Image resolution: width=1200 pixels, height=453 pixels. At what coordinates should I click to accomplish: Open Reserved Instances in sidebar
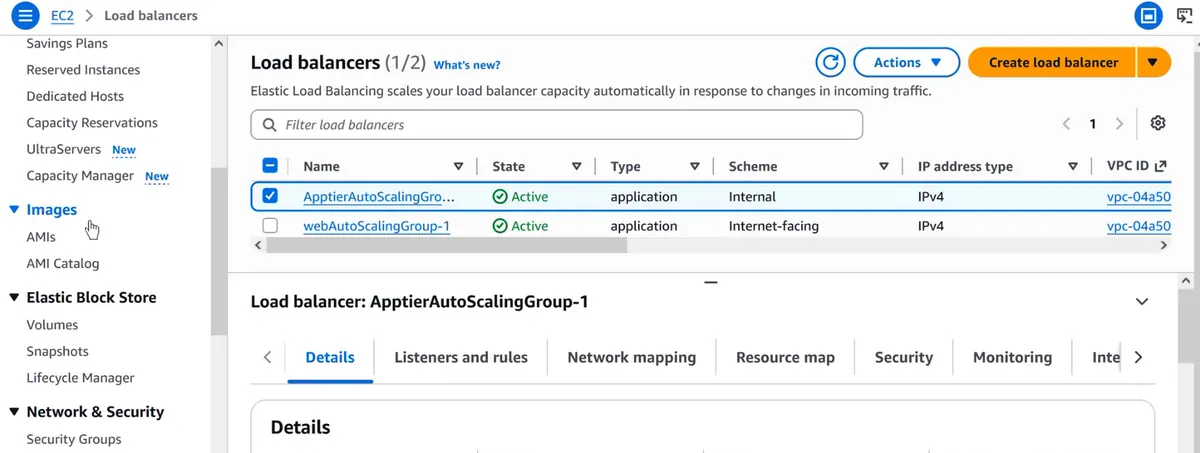point(83,70)
